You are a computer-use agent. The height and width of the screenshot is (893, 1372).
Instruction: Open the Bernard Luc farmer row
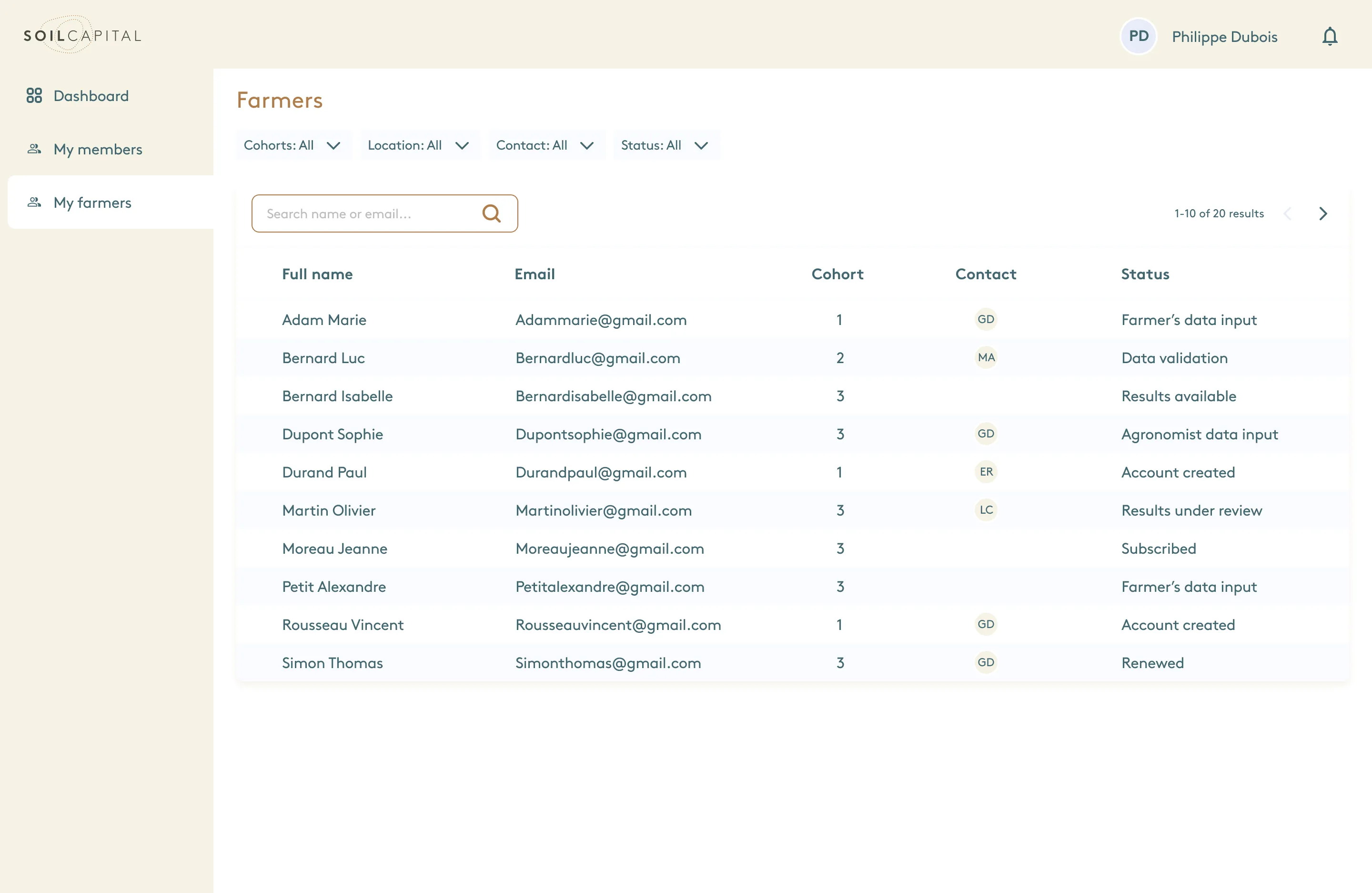[x=793, y=358]
